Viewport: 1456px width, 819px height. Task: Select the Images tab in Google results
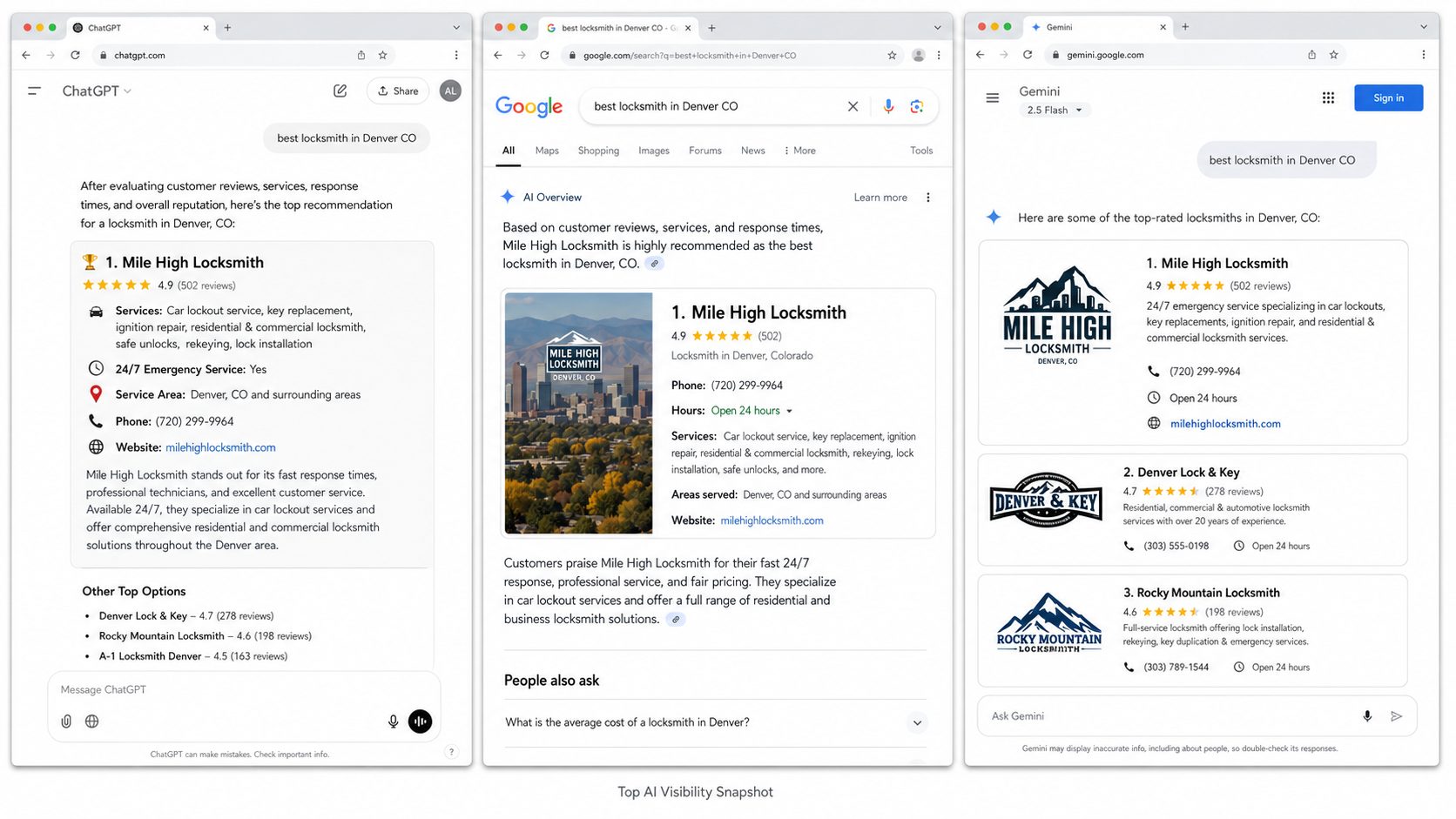(x=654, y=151)
